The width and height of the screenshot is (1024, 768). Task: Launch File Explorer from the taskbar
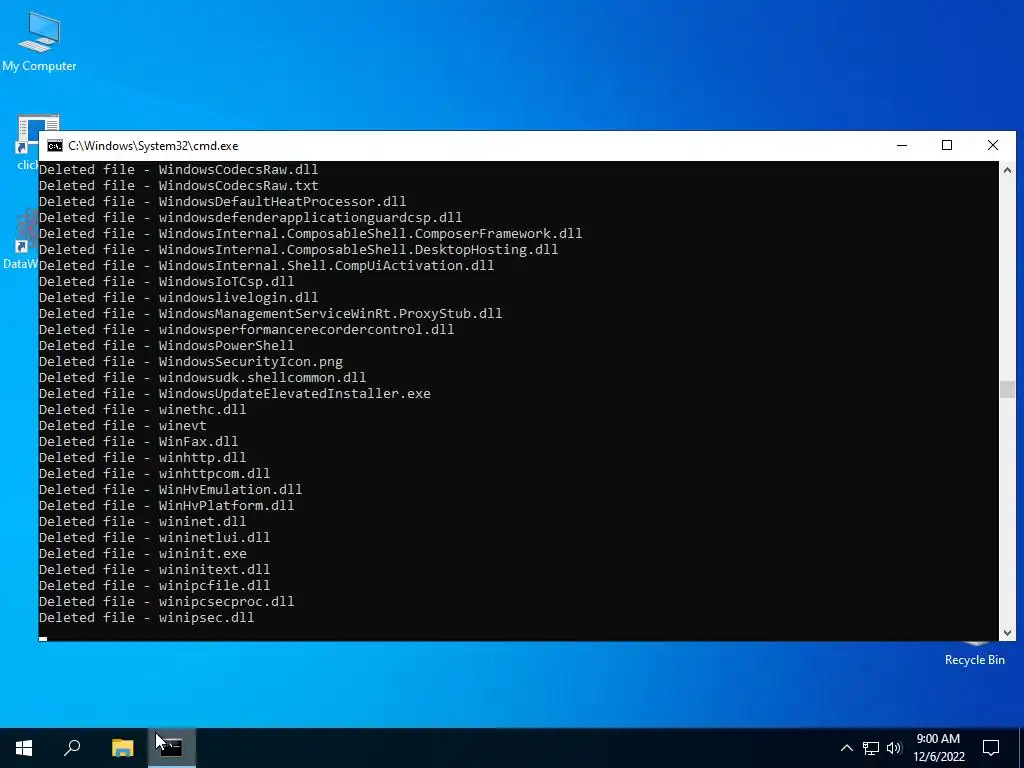coord(122,748)
